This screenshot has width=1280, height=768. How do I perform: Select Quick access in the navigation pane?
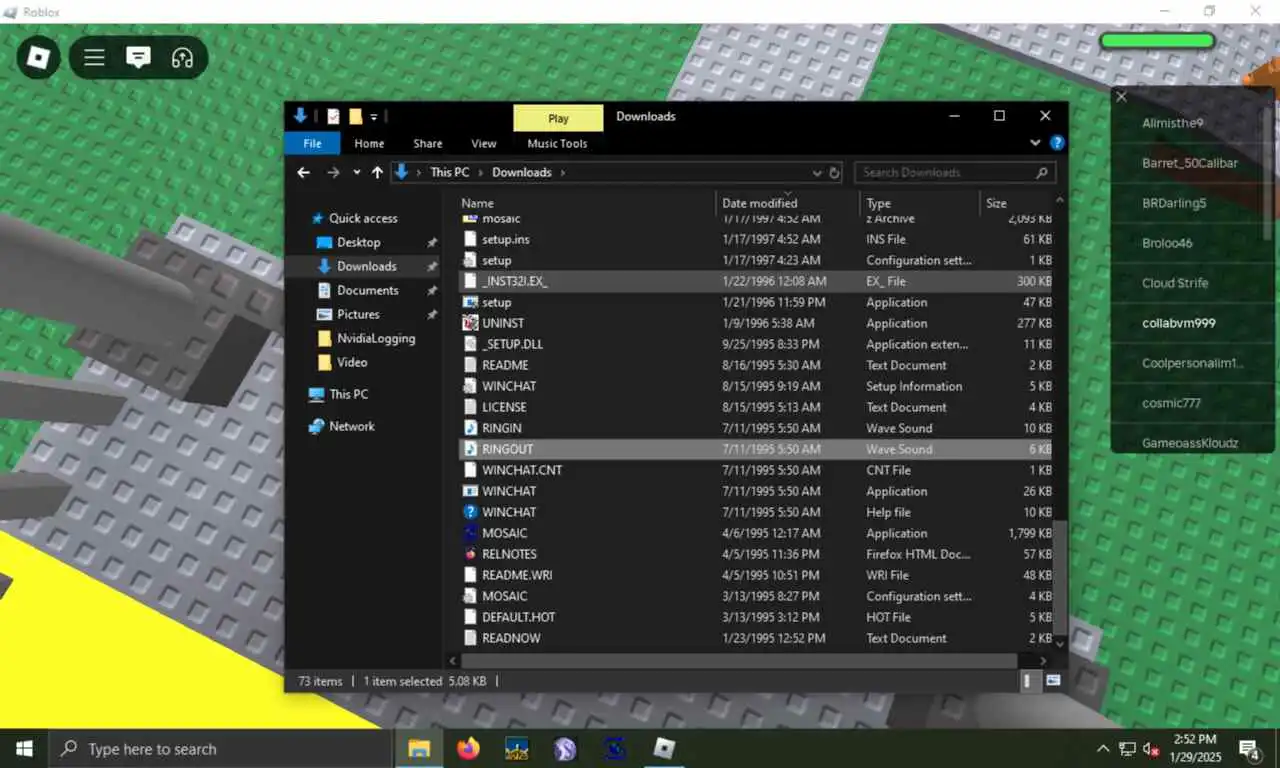pos(363,218)
